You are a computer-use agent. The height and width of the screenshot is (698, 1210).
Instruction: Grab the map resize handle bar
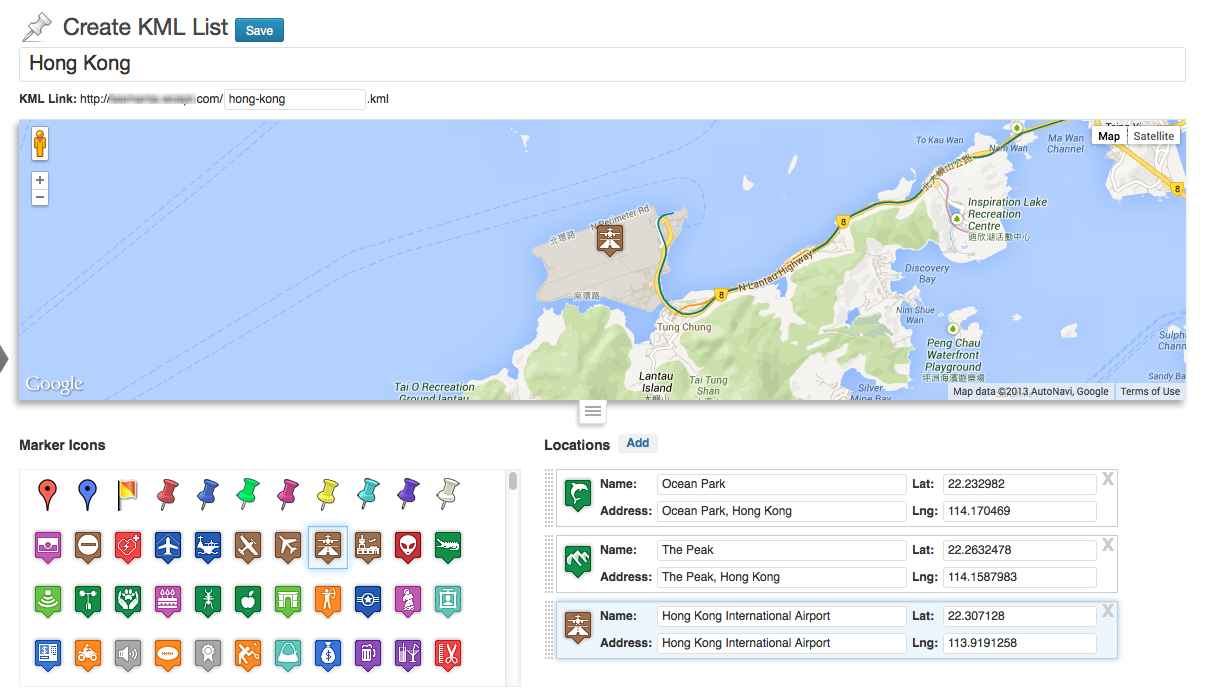592,411
